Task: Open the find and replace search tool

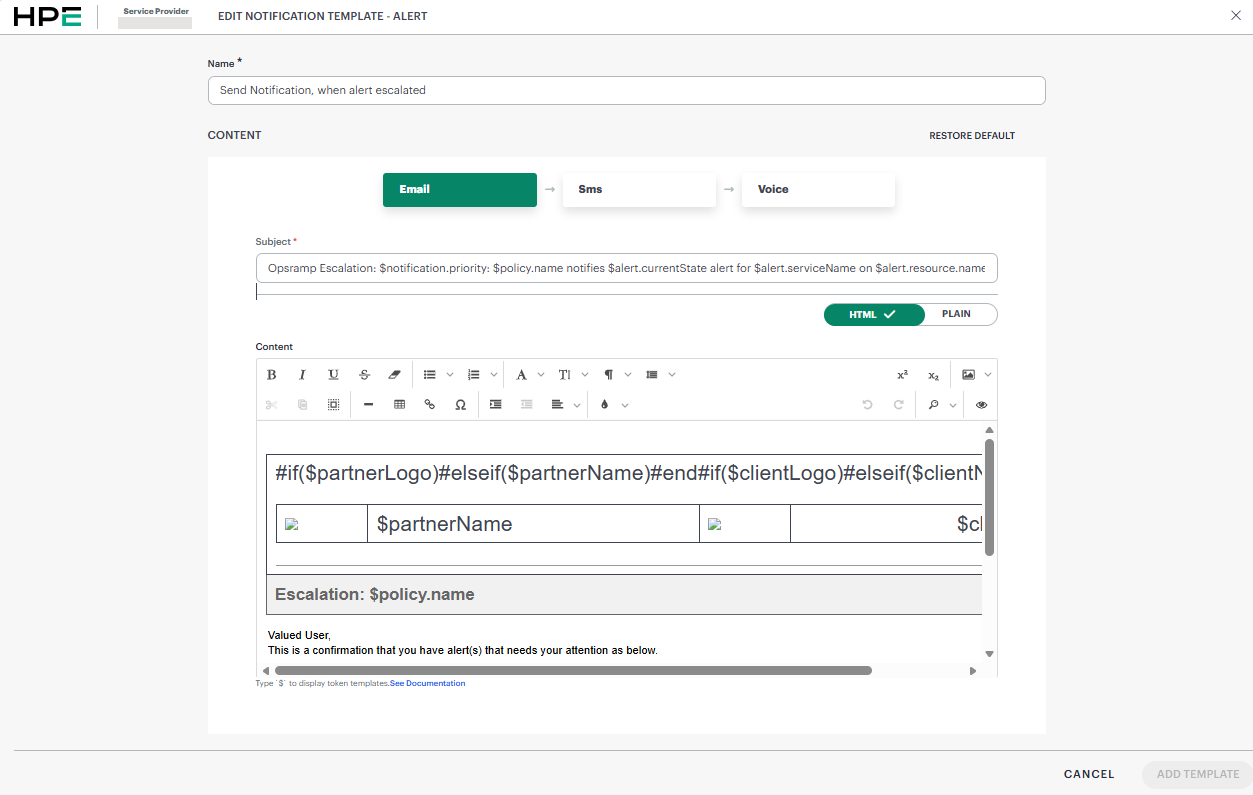Action: tap(934, 405)
